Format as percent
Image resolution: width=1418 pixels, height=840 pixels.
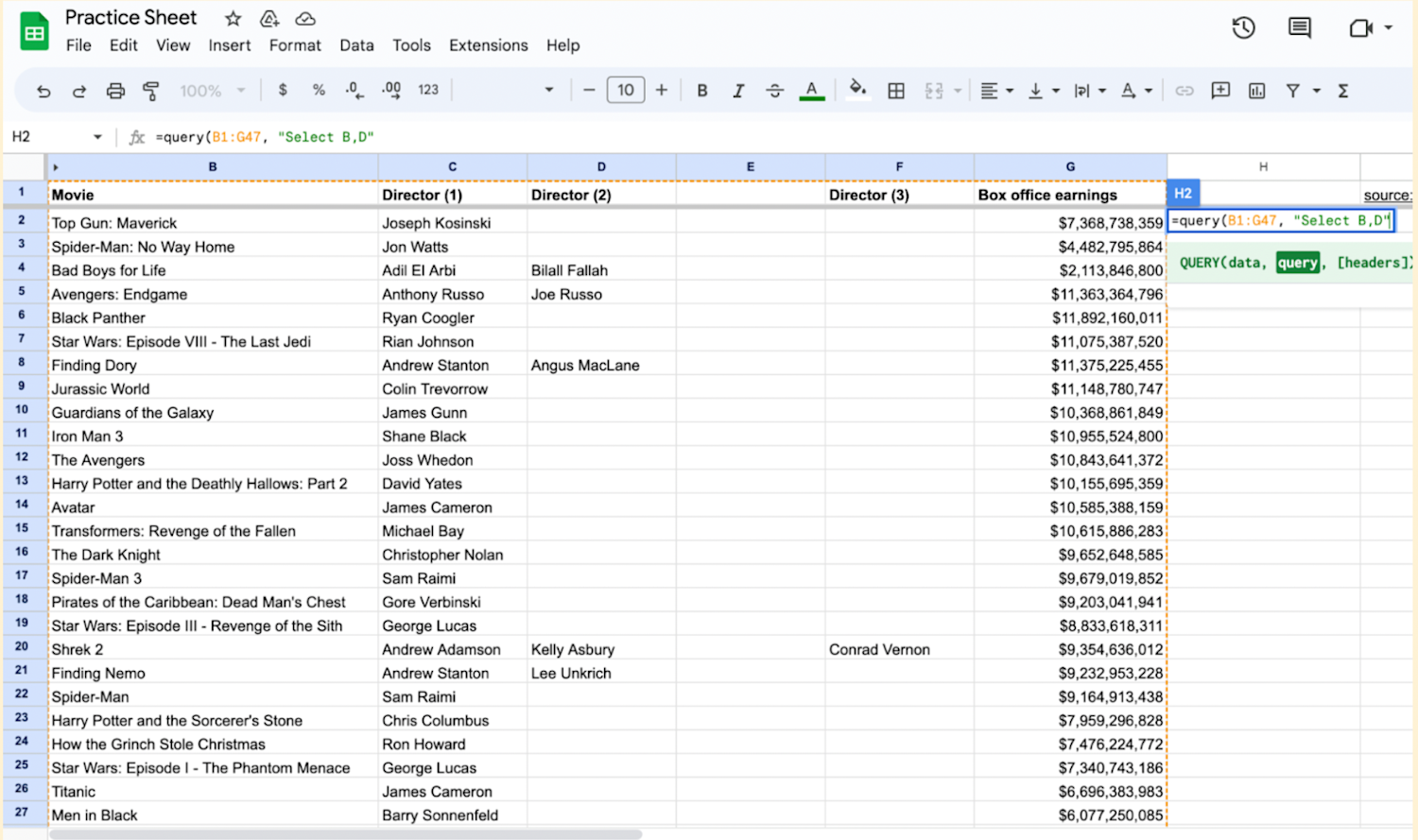coord(319,90)
